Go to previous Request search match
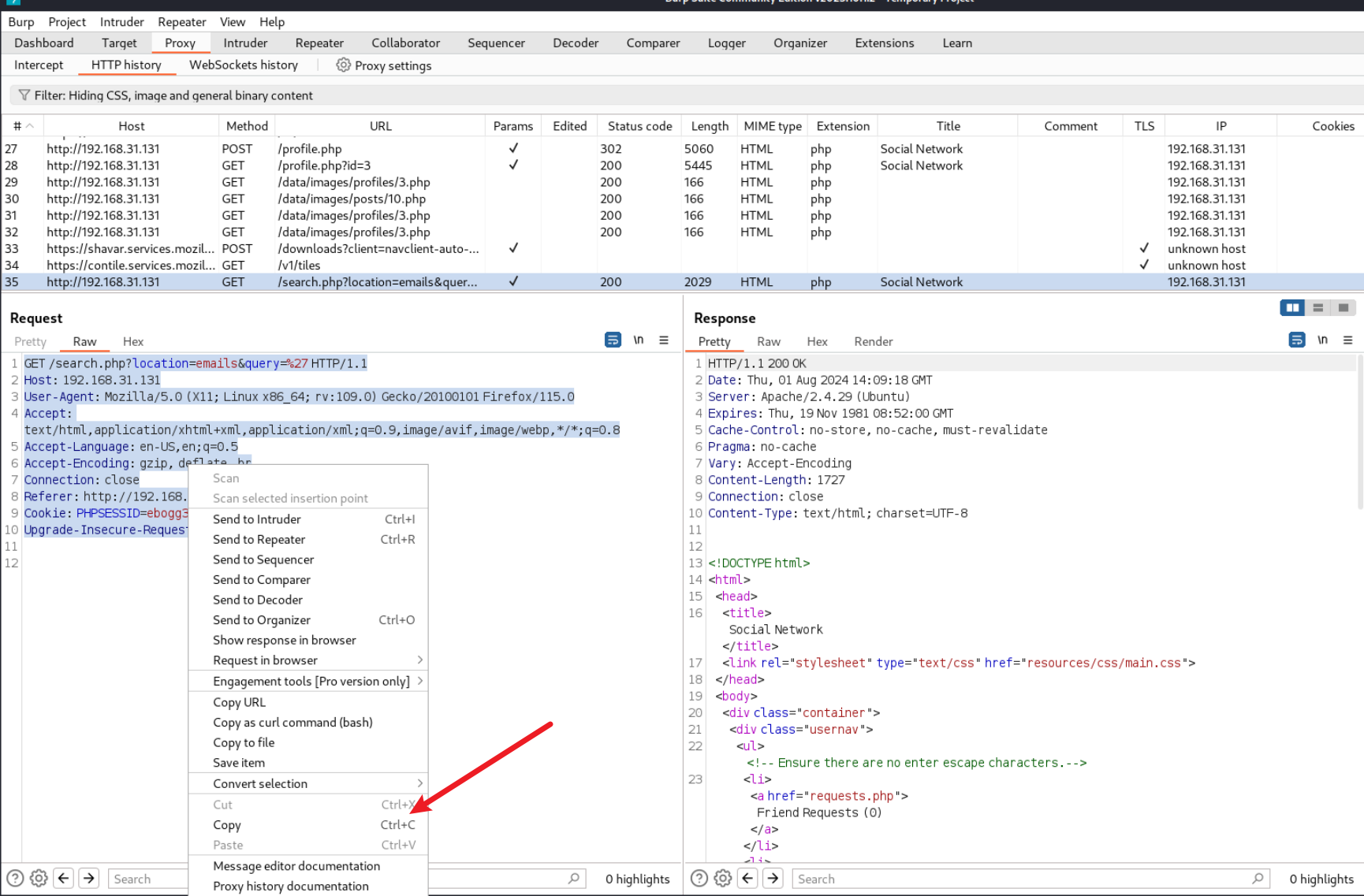Viewport: 1364px width, 896px height. pos(64,878)
